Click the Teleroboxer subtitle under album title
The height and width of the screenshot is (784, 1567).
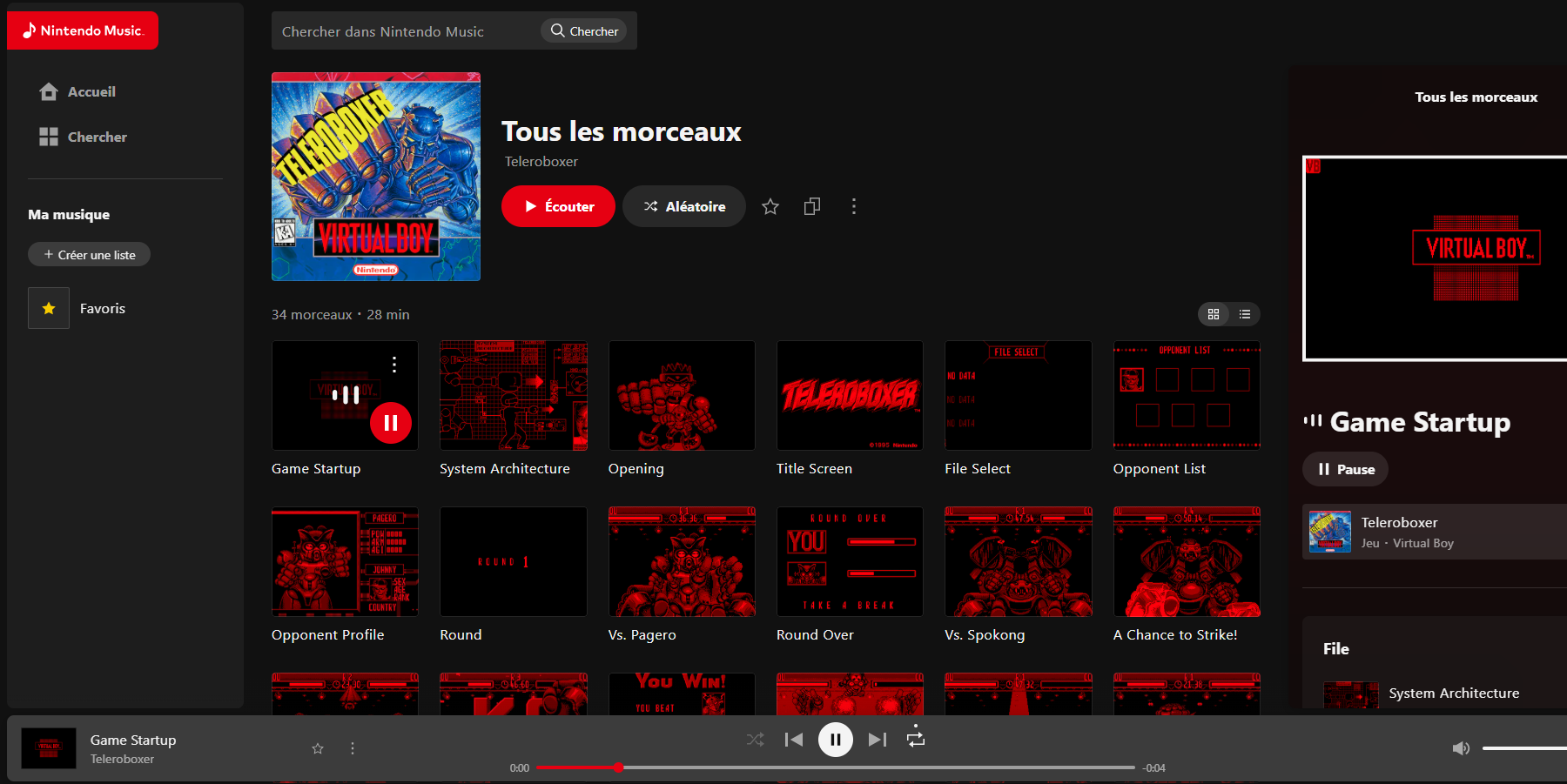click(541, 162)
